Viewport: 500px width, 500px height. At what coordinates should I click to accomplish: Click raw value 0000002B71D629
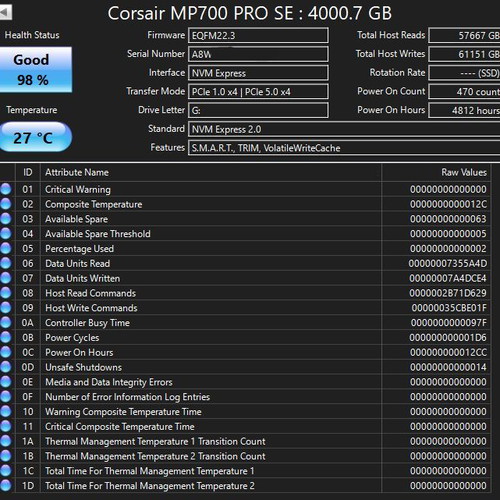[448, 293]
